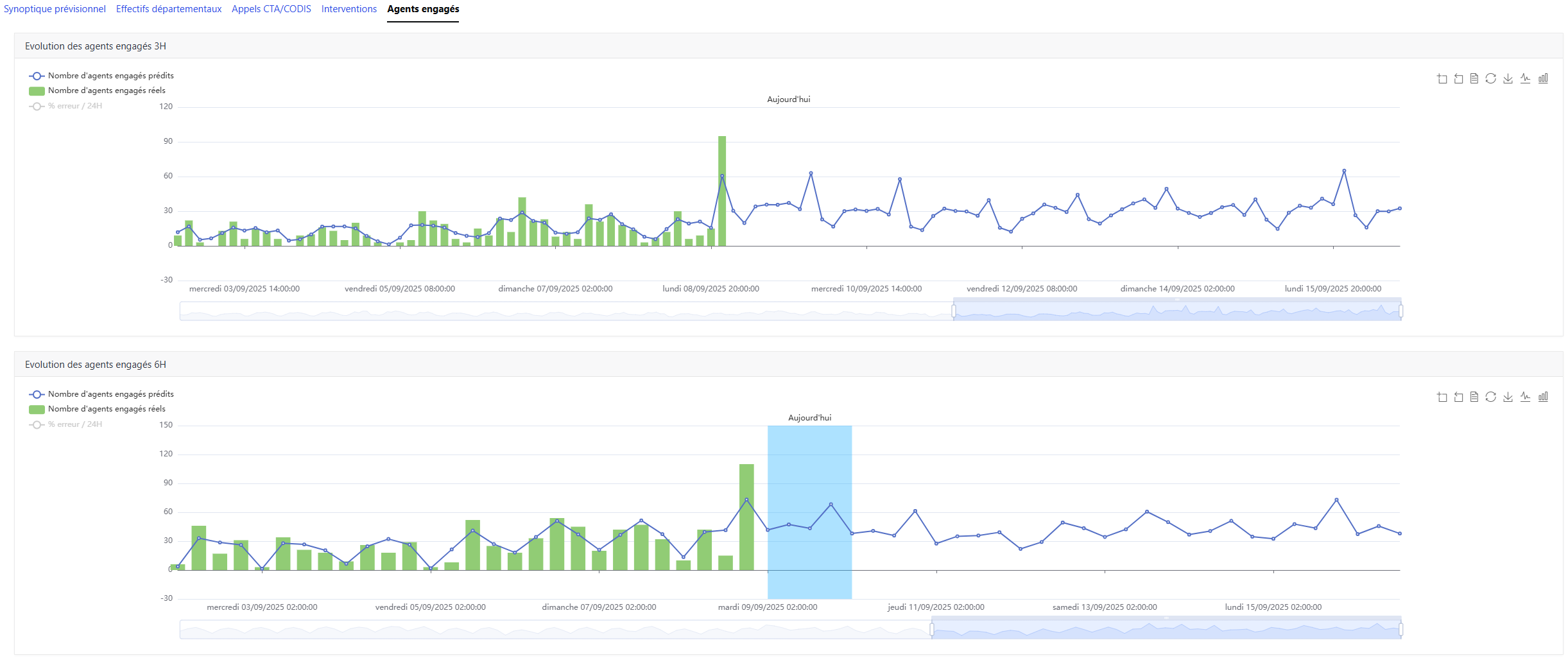Download the 3H chart as image
This screenshot has height=658, width=1568.
(x=1508, y=78)
